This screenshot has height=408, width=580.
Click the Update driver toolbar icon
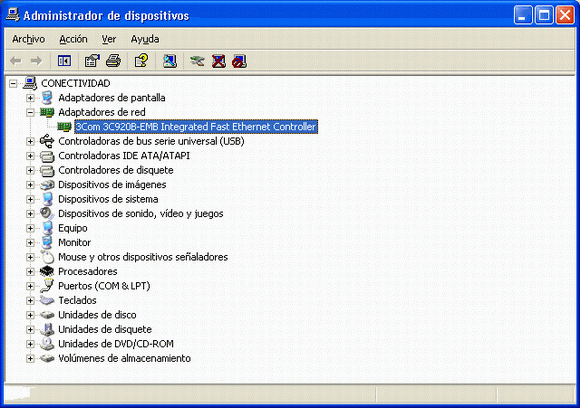click(x=197, y=61)
